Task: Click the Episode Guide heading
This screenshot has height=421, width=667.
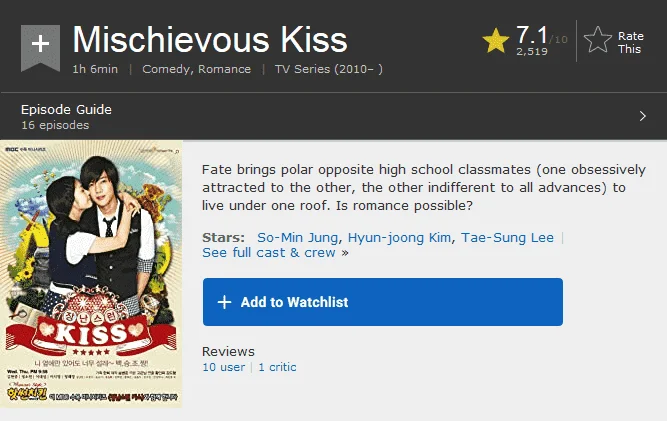Action: (x=66, y=109)
